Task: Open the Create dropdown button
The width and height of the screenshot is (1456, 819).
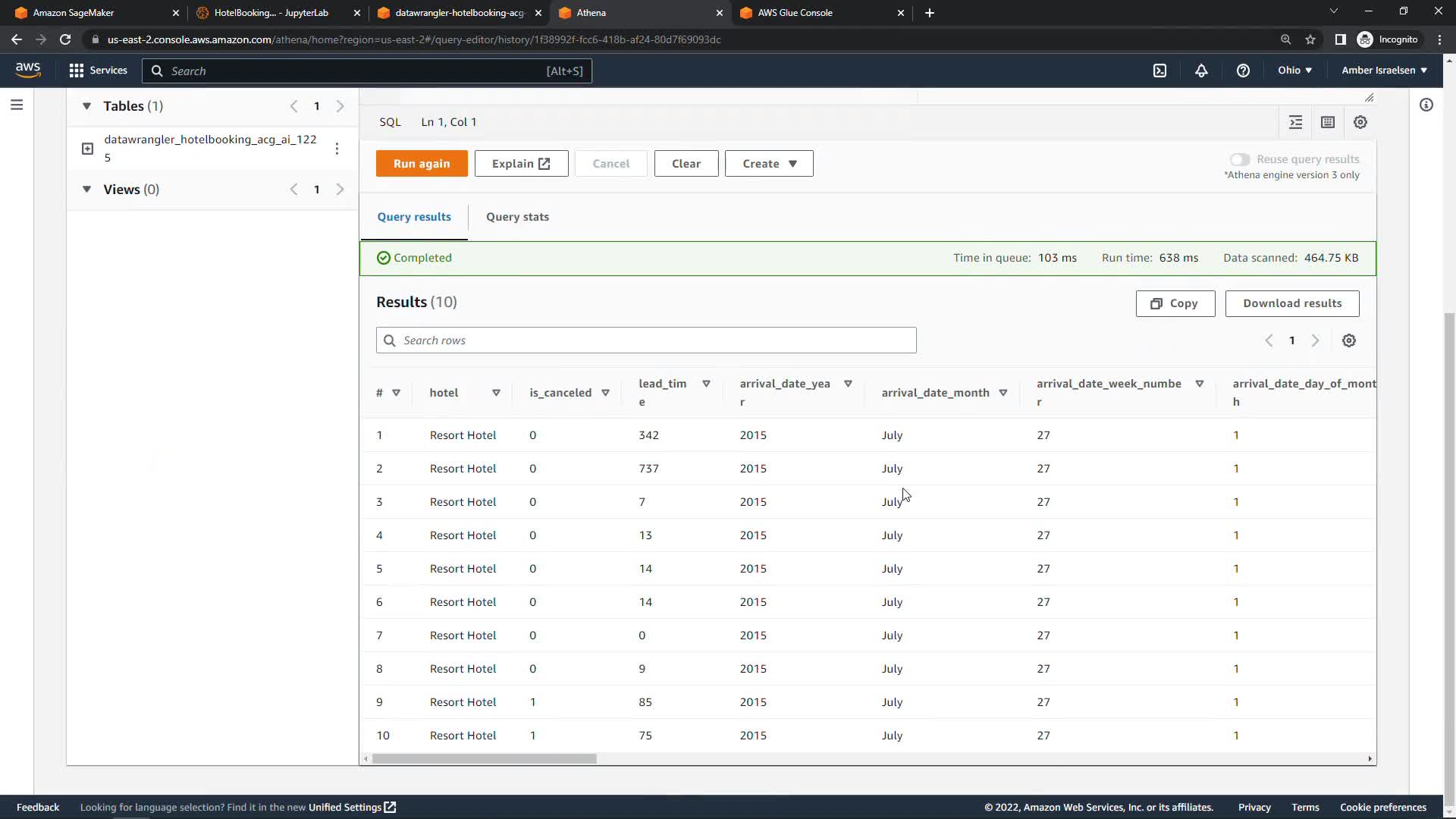Action: tap(769, 164)
